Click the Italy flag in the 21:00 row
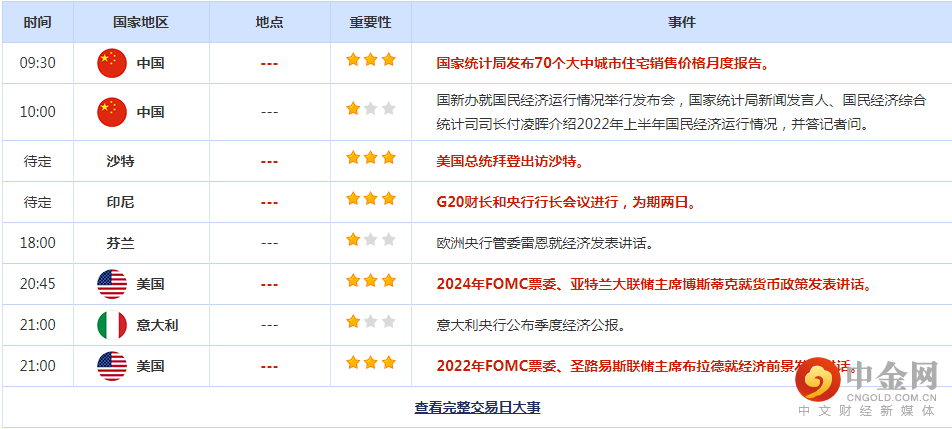The width and height of the screenshot is (952, 429). [x=112, y=325]
